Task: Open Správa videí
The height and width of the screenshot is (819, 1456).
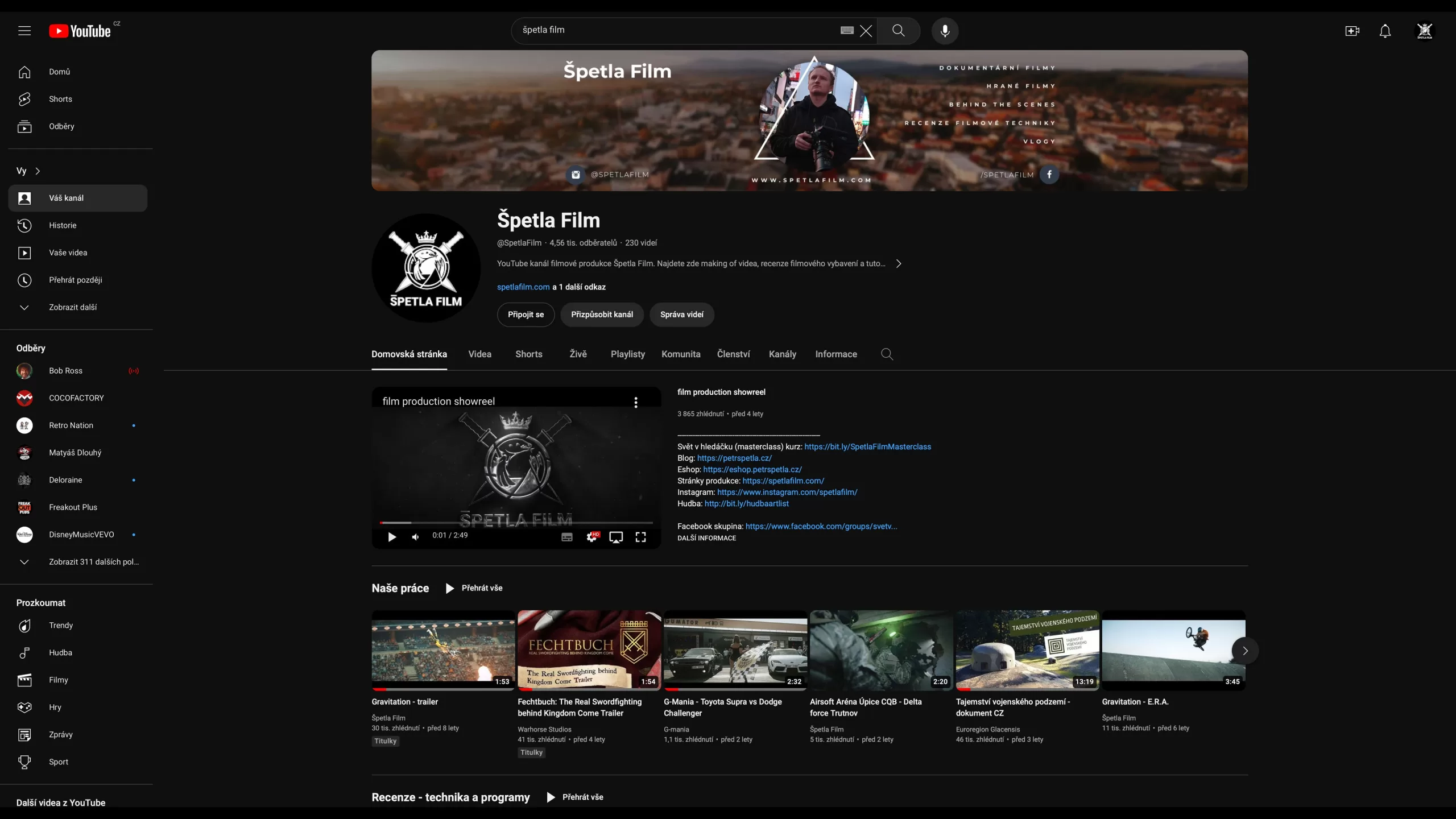Action: (x=681, y=315)
